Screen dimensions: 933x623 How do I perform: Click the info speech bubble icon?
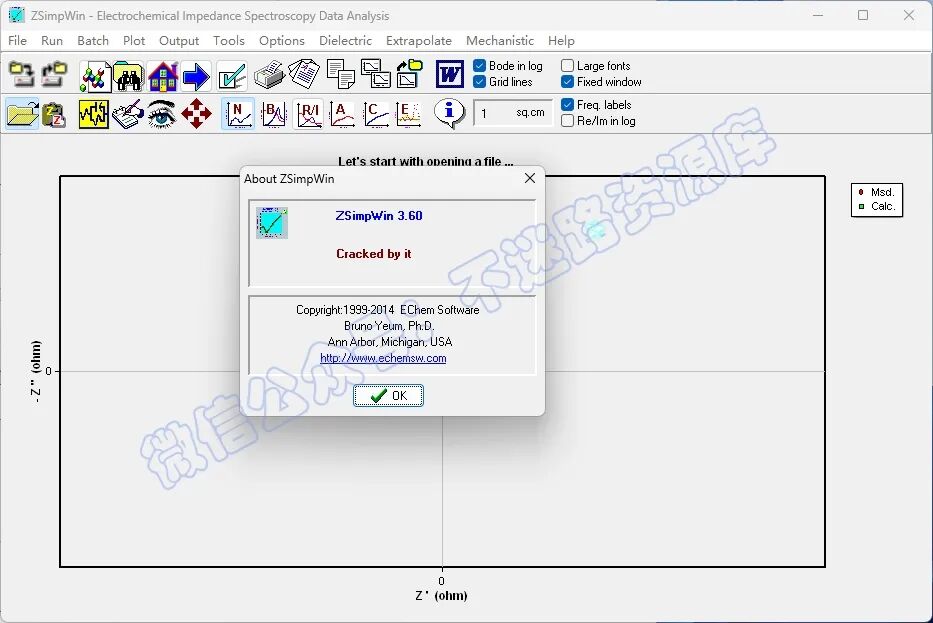(449, 113)
